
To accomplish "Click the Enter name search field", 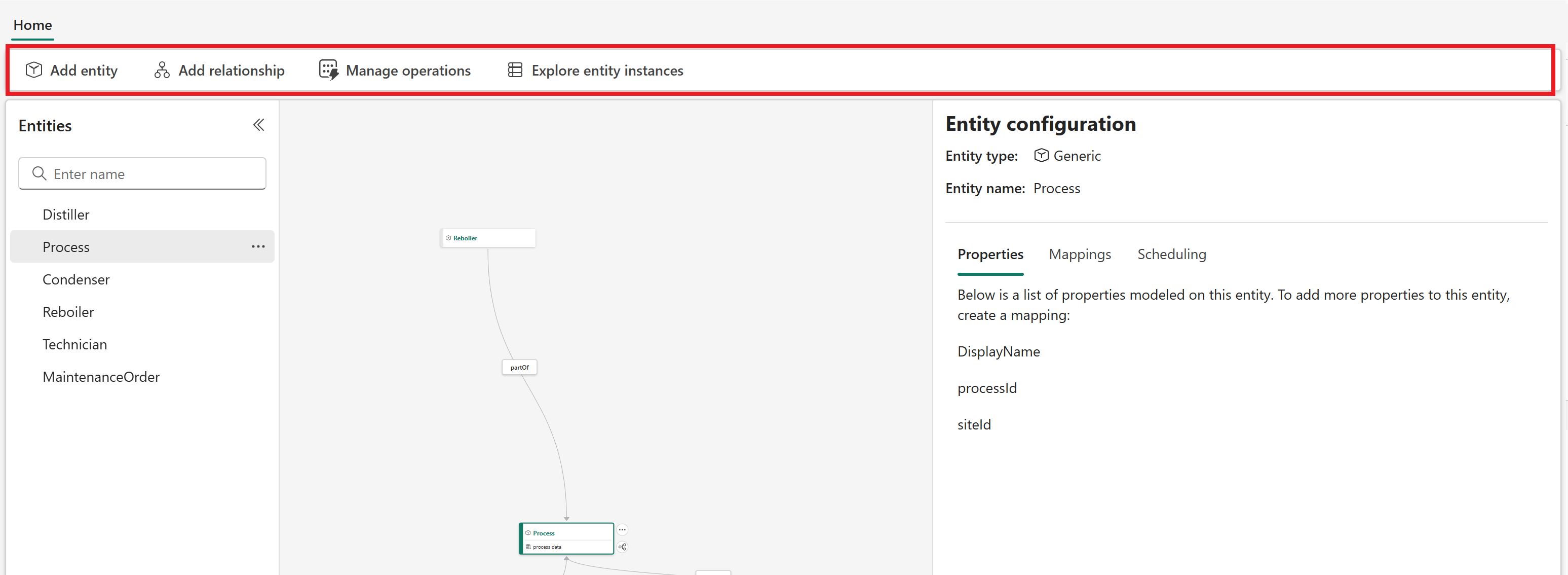I will [x=152, y=174].
